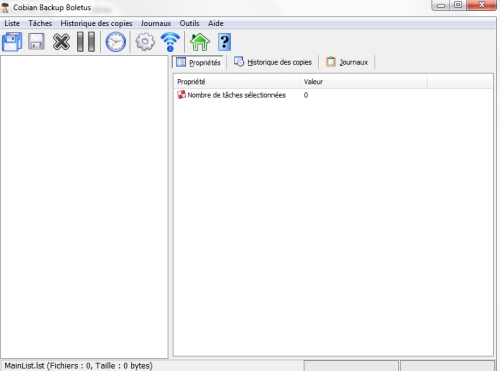Minimize the Cobian Backup window

[x=441, y=5]
